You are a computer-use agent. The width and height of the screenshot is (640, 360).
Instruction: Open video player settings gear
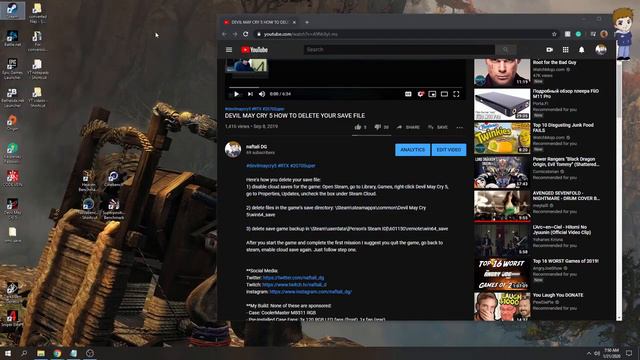[420, 94]
